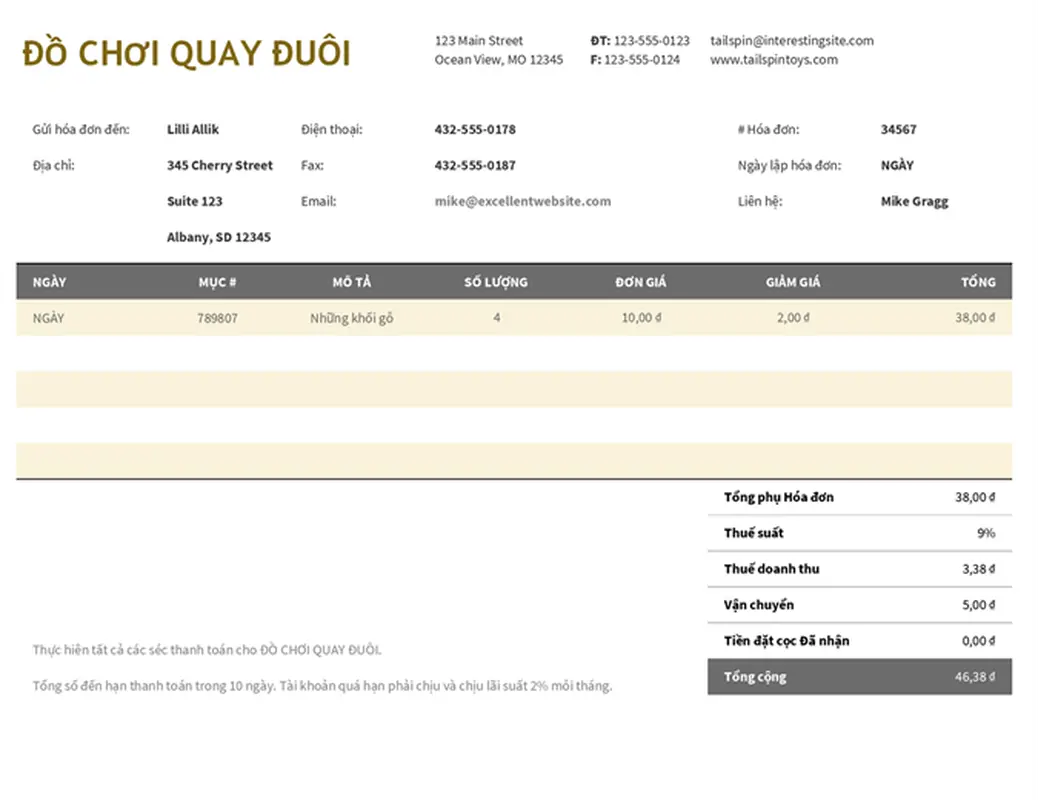The image size is (1038, 800).
Task: Click the ĐỒ CHƠI QUAY ĐUÔI company title
Action: point(186,54)
